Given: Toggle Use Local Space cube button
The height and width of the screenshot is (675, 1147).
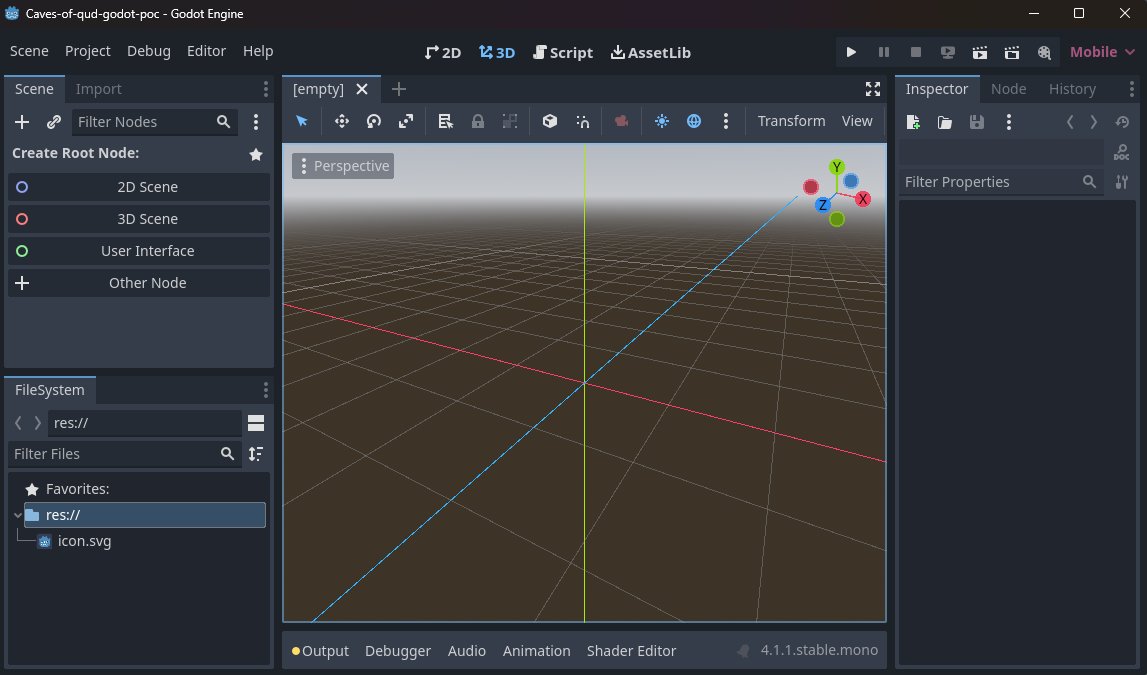Looking at the screenshot, I should 549,121.
